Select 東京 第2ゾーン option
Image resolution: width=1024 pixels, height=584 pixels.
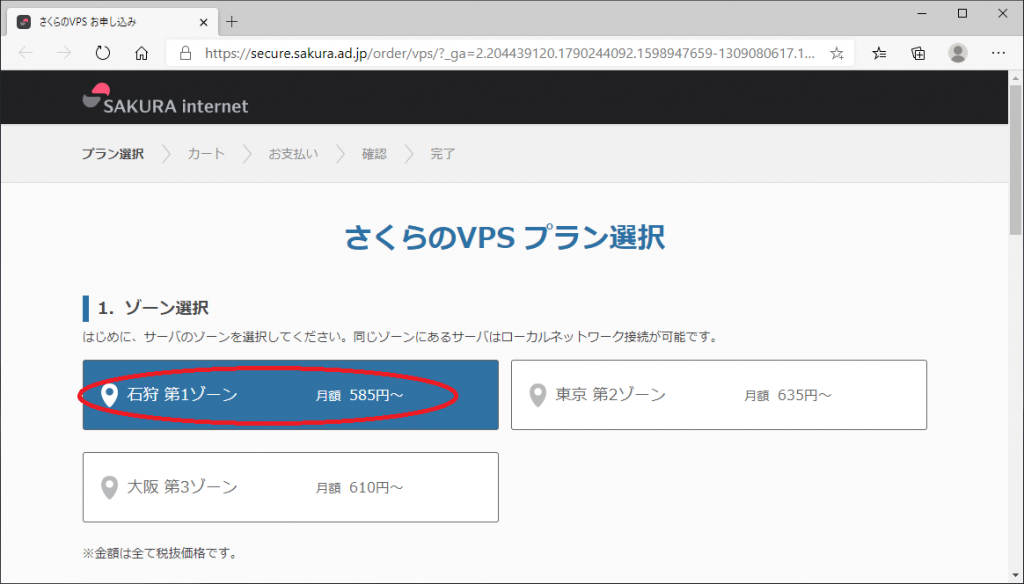(x=718, y=395)
